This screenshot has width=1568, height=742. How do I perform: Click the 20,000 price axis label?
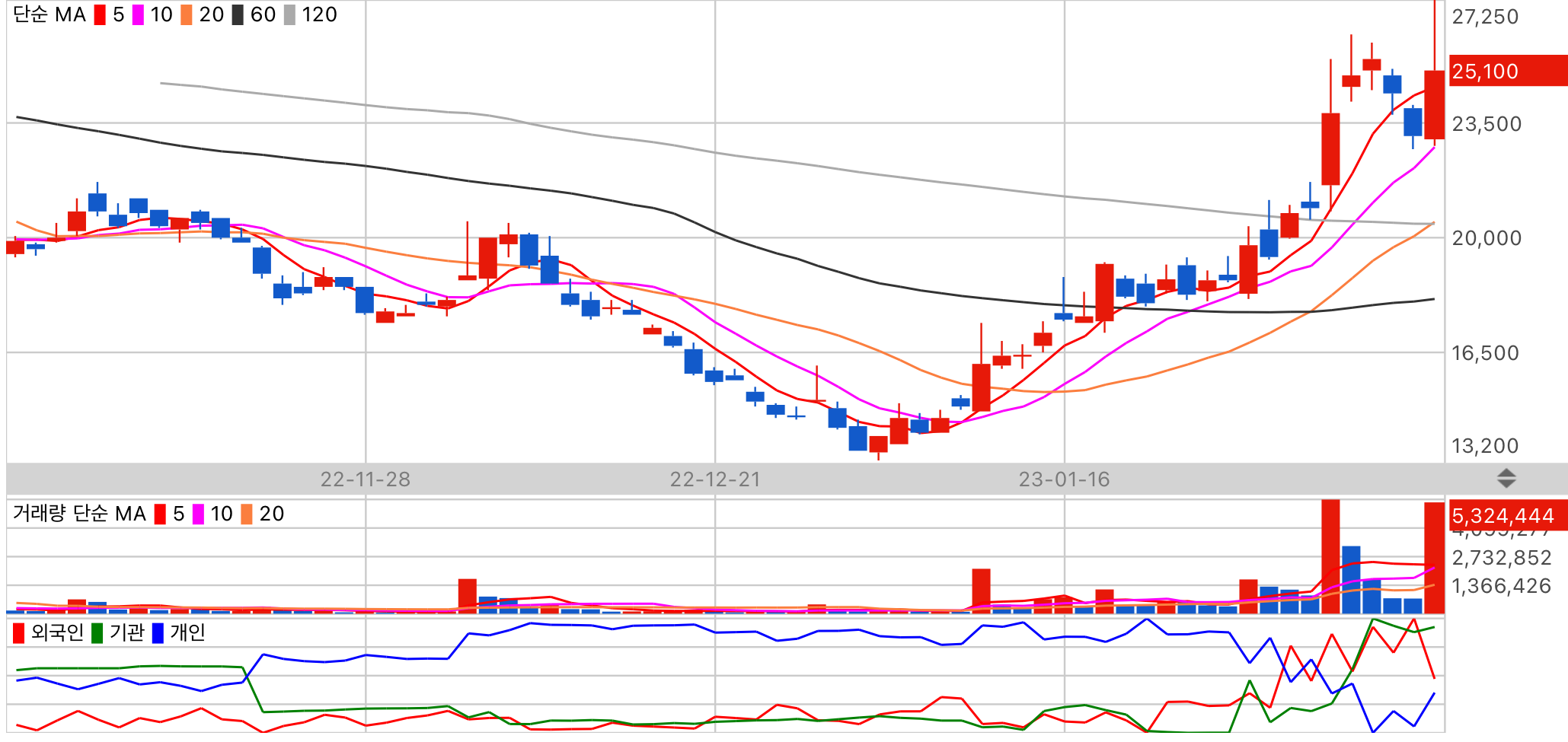[x=1487, y=238]
